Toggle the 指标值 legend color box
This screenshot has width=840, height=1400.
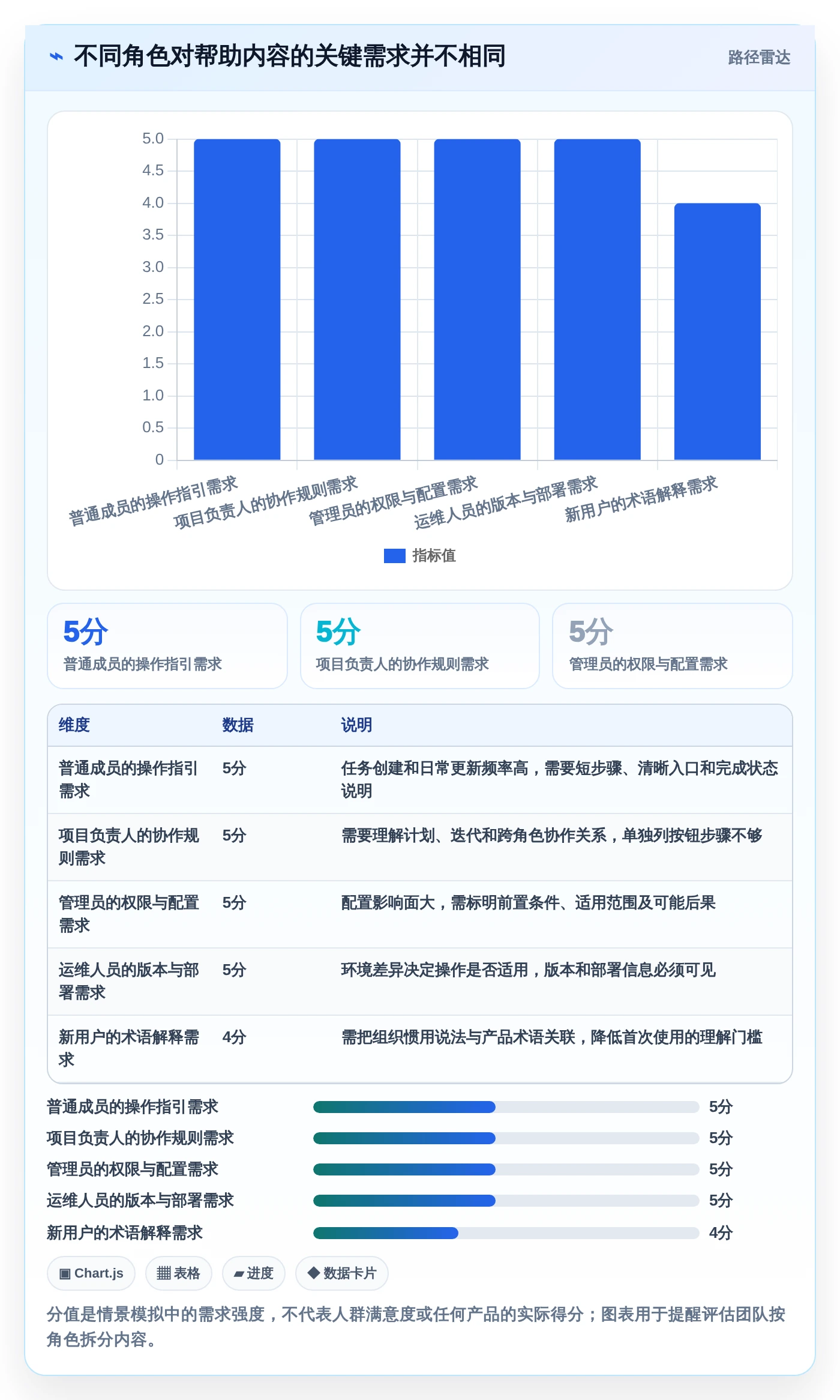394,556
